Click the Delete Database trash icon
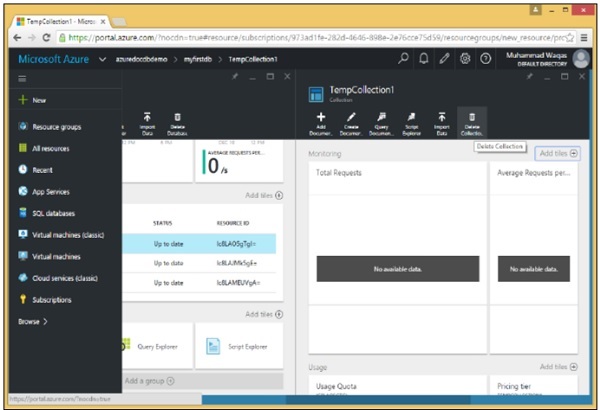600x410 pixels. (x=177, y=117)
